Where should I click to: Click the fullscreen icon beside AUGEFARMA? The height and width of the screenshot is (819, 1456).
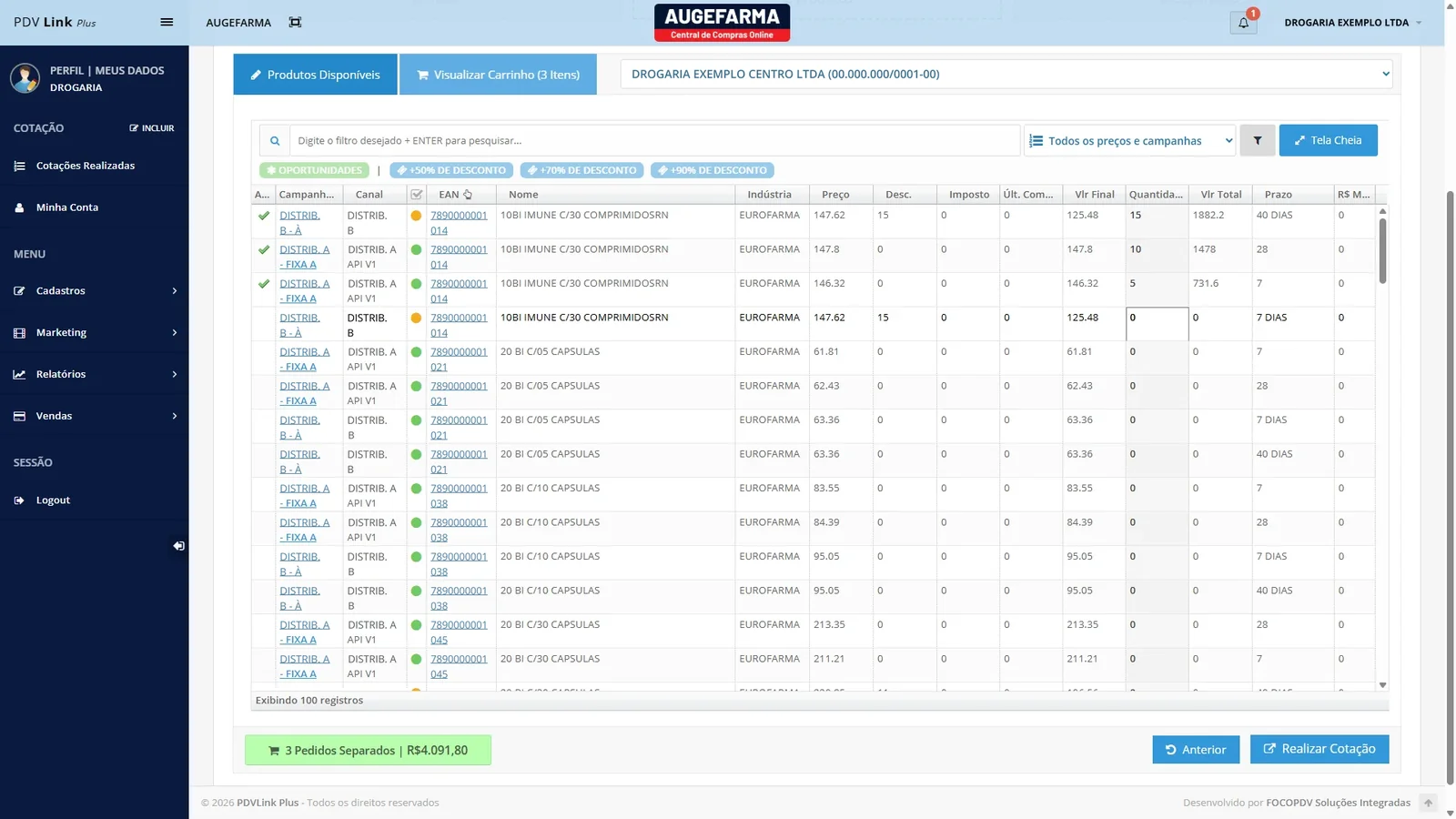[295, 22]
